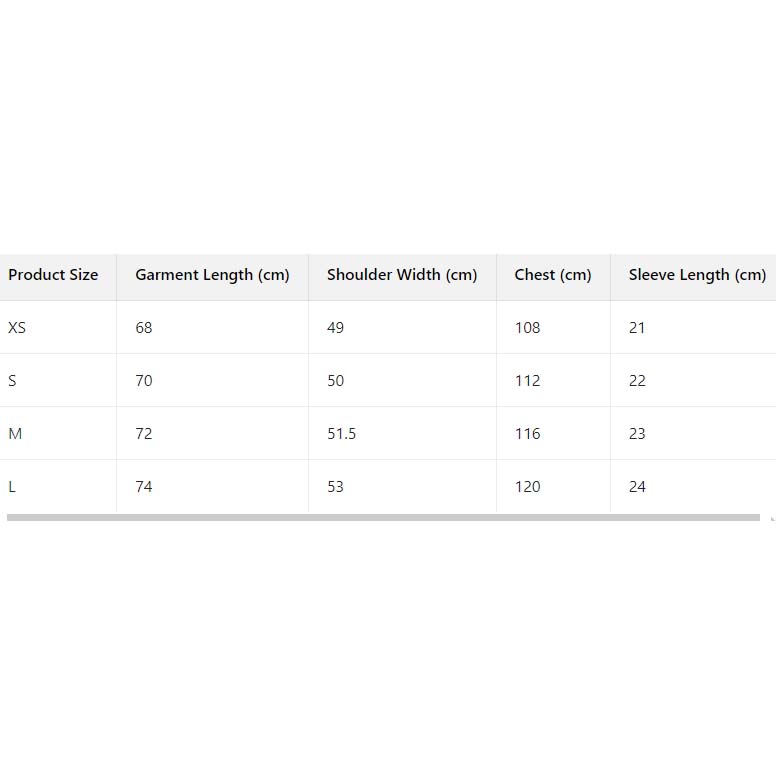Click garment length value 68

tap(144, 328)
